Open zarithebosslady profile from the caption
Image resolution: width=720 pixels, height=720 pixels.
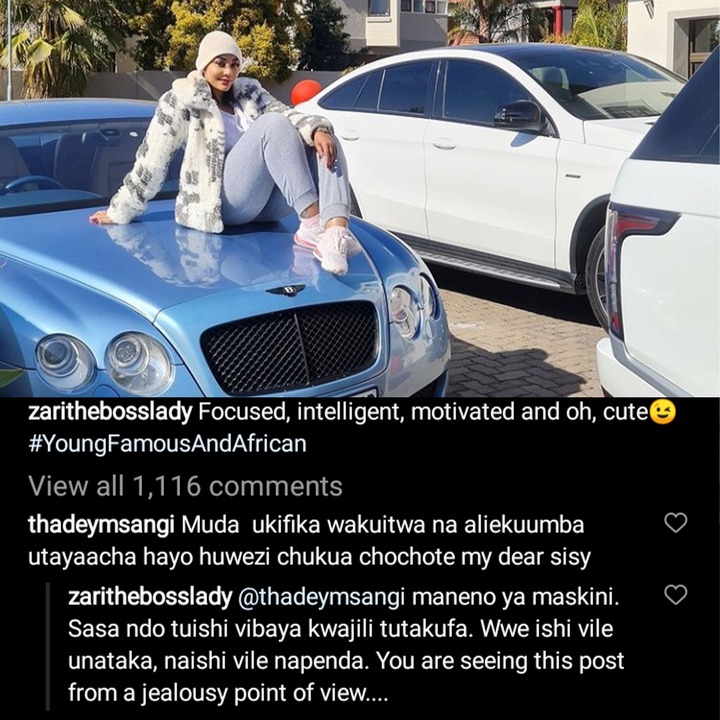click(110, 413)
